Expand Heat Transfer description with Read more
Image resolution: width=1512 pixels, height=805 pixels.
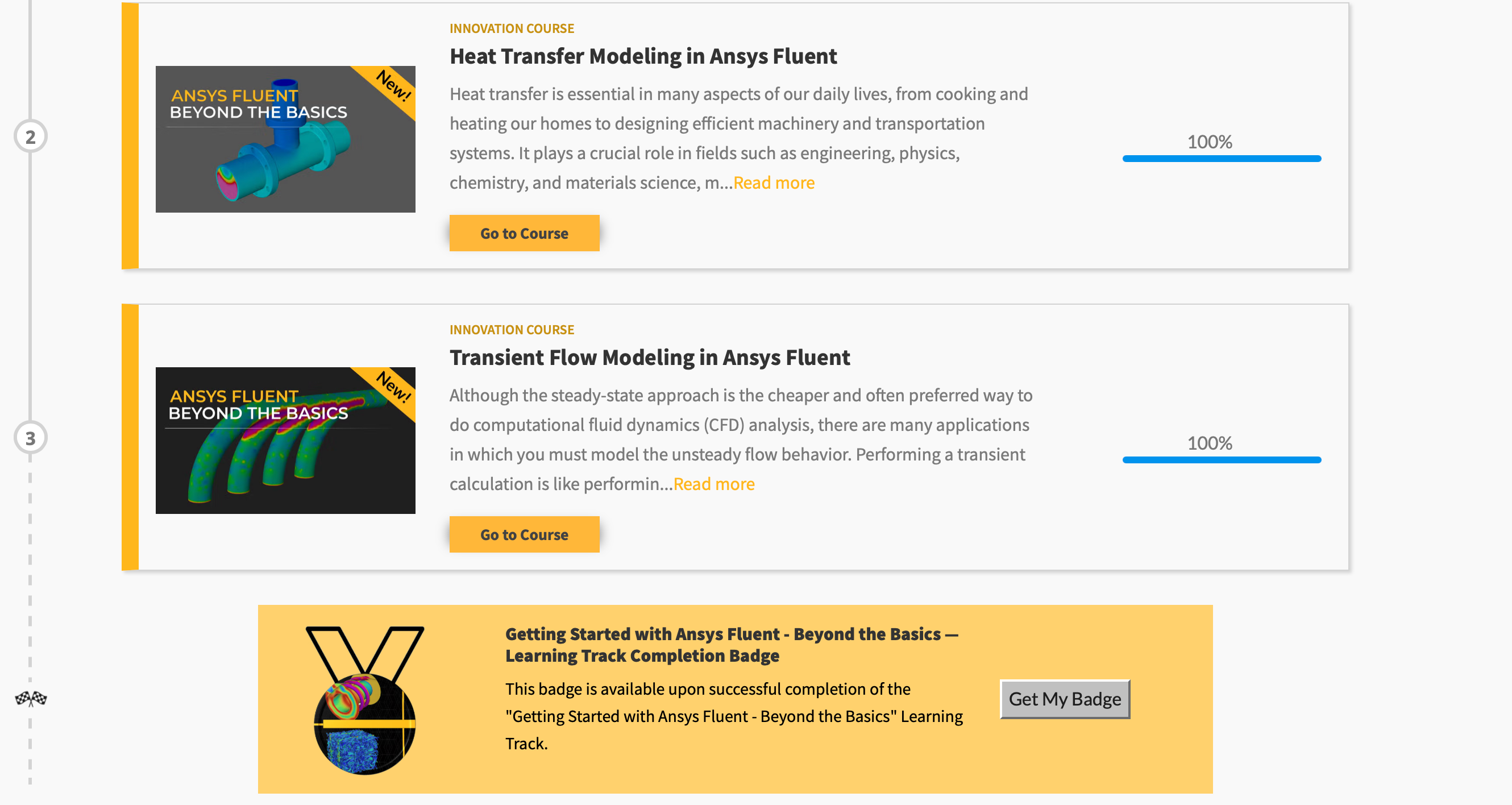pyautogui.click(x=774, y=182)
